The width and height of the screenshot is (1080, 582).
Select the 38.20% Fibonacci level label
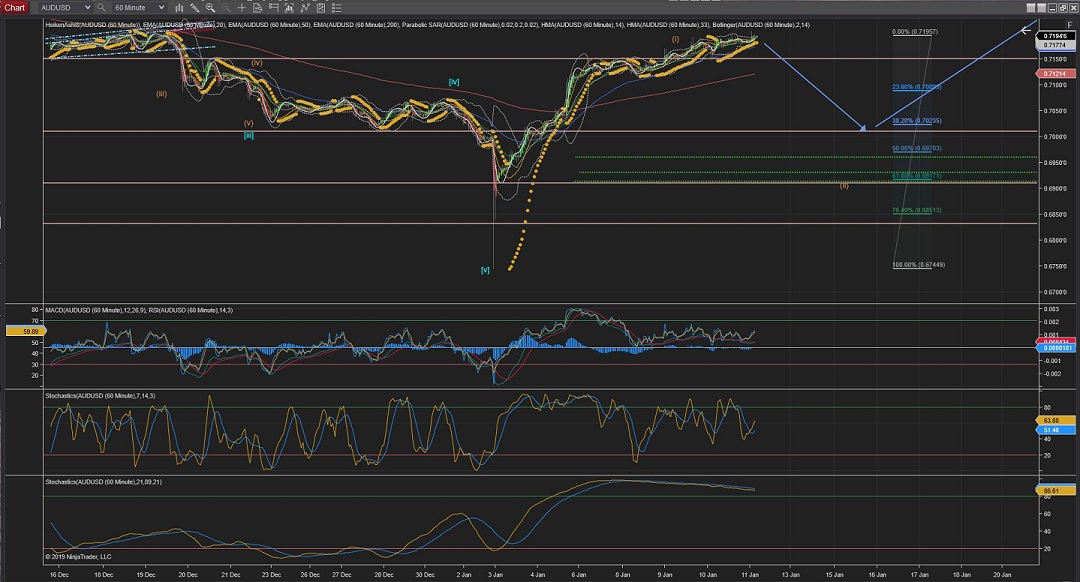[916, 121]
